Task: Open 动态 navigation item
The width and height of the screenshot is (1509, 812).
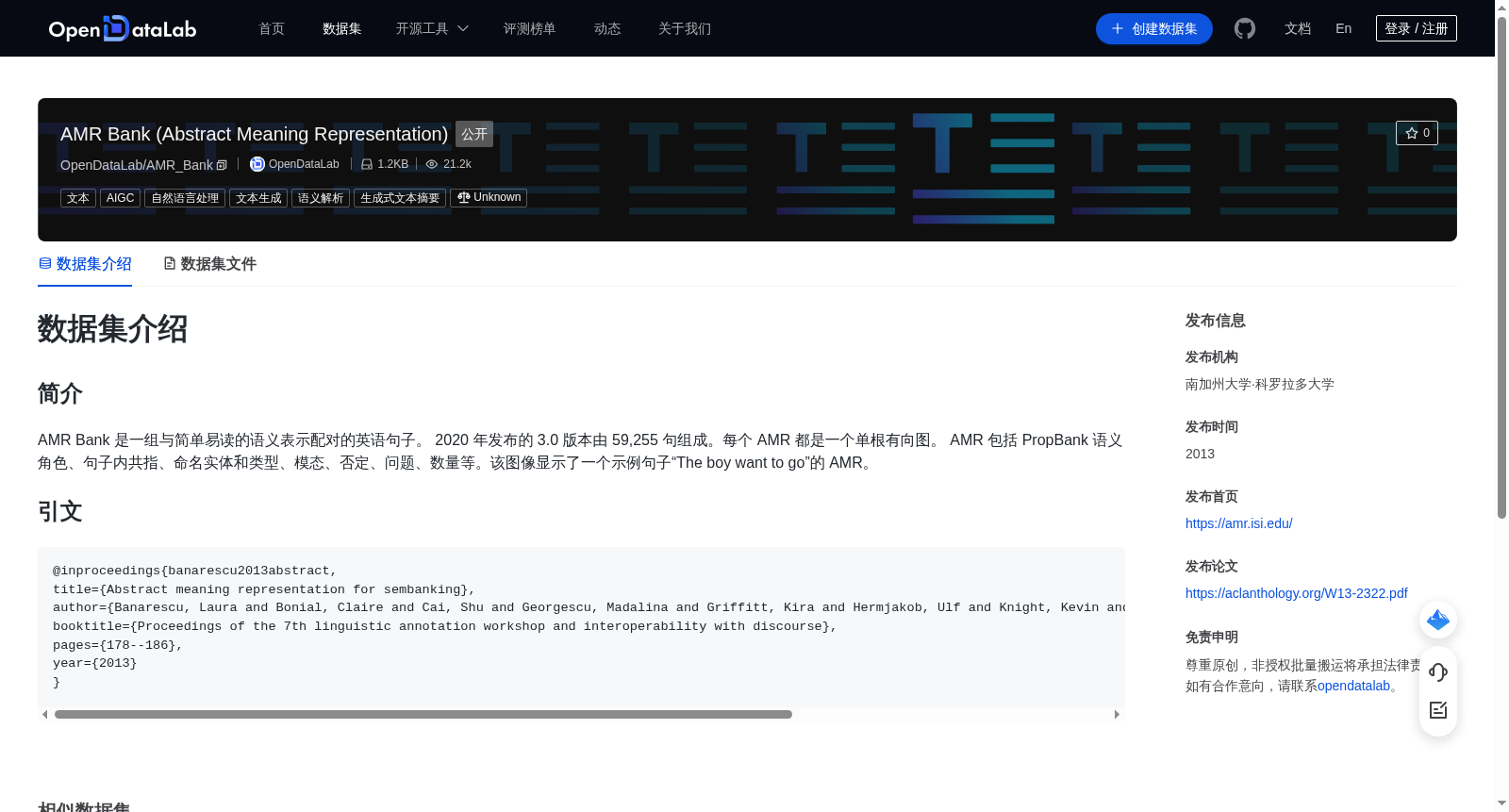Action: point(607,28)
